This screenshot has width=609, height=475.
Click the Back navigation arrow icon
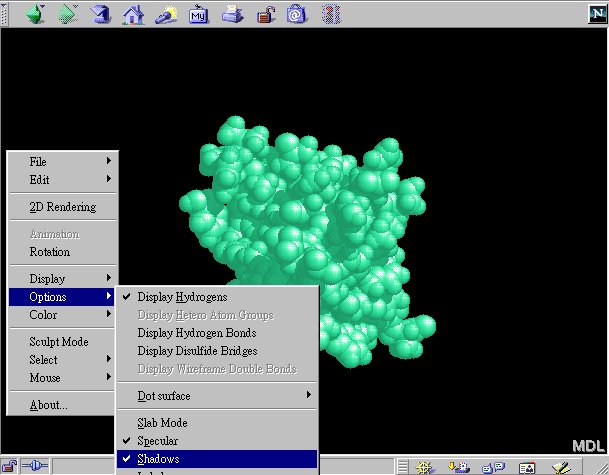pos(36,14)
